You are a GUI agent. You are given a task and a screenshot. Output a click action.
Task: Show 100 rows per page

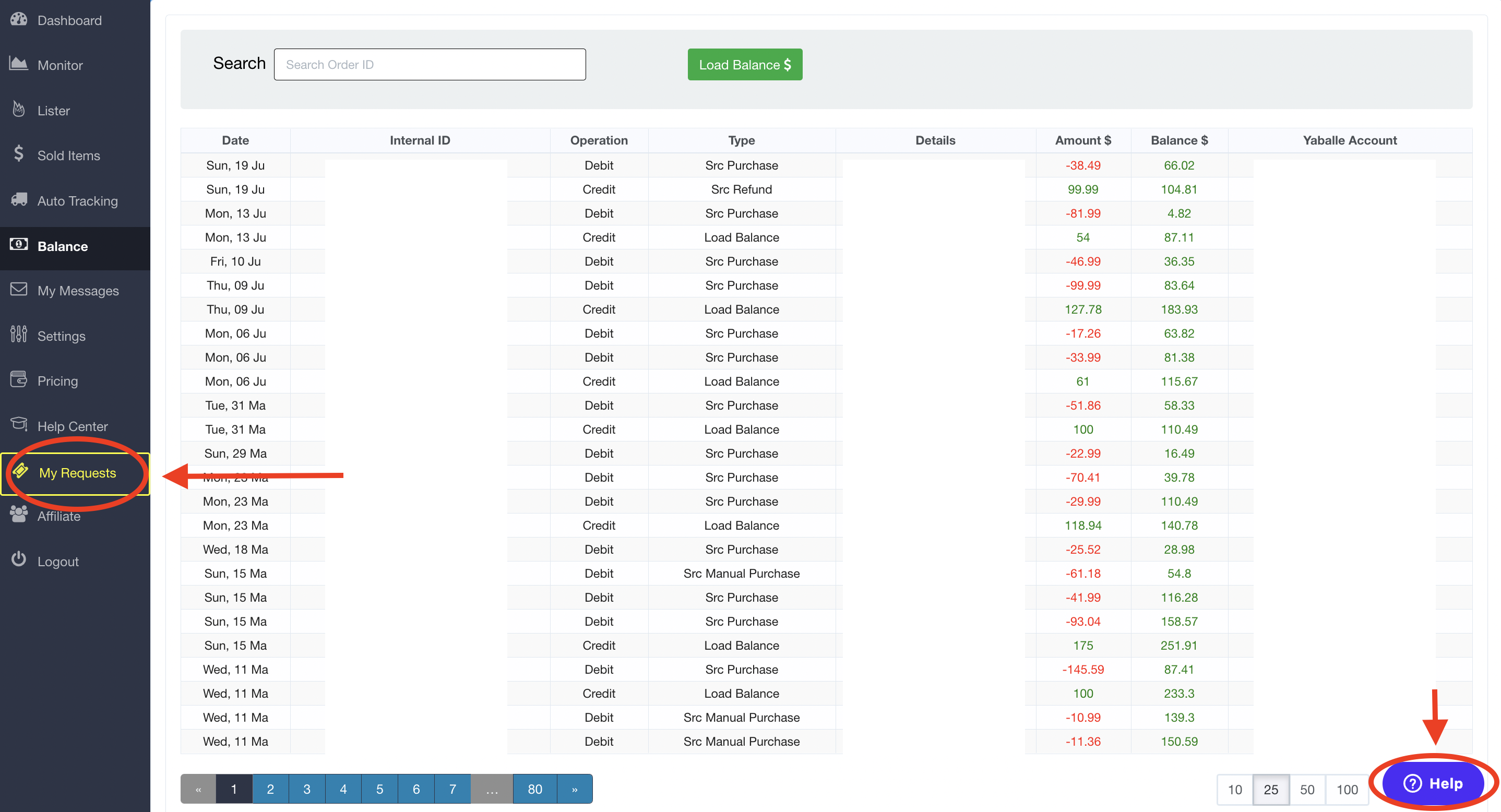(x=1347, y=789)
